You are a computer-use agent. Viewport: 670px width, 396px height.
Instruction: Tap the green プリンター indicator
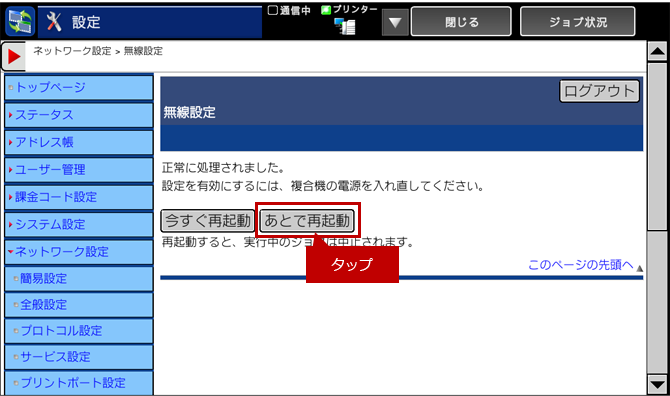pyautogui.click(x=326, y=10)
